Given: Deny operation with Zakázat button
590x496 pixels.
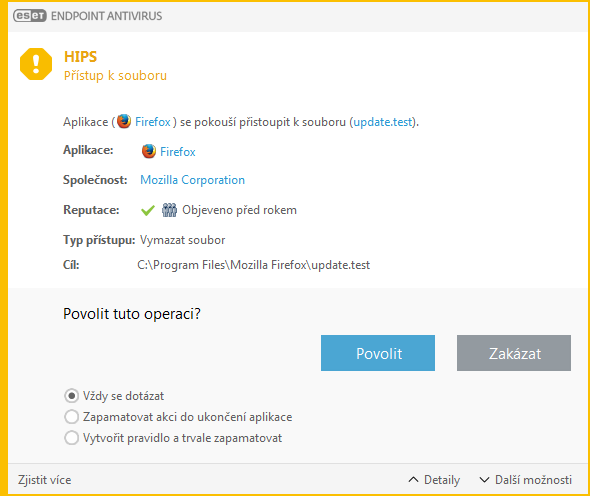Looking at the screenshot, I should pyautogui.click(x=514, y=353).
